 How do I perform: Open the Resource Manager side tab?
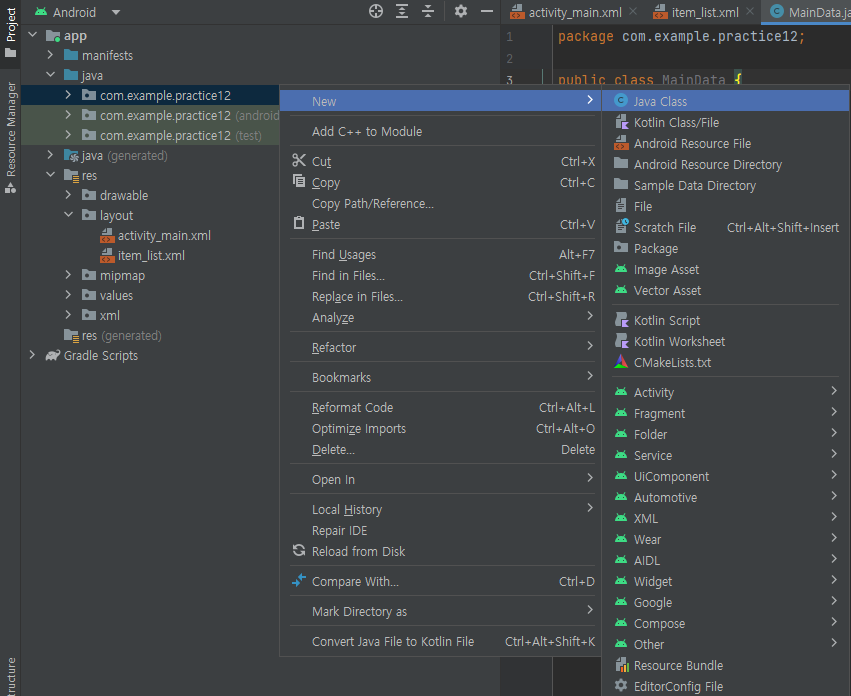point(10,137)
